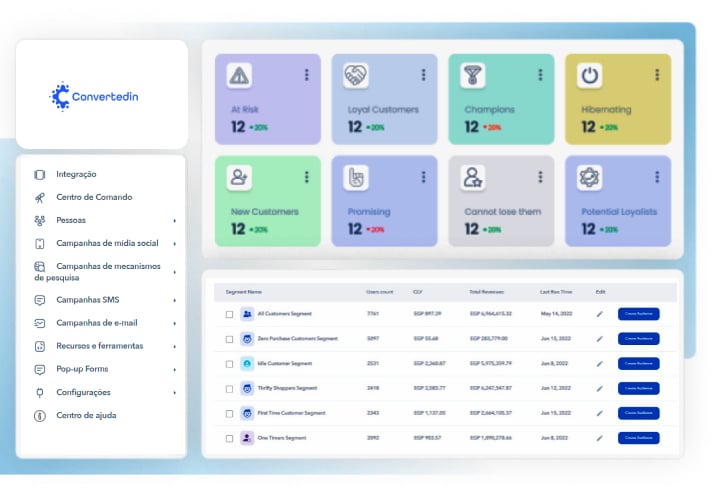
Task: Open the Champions card three-dot menu
Action: click(540, 75)
